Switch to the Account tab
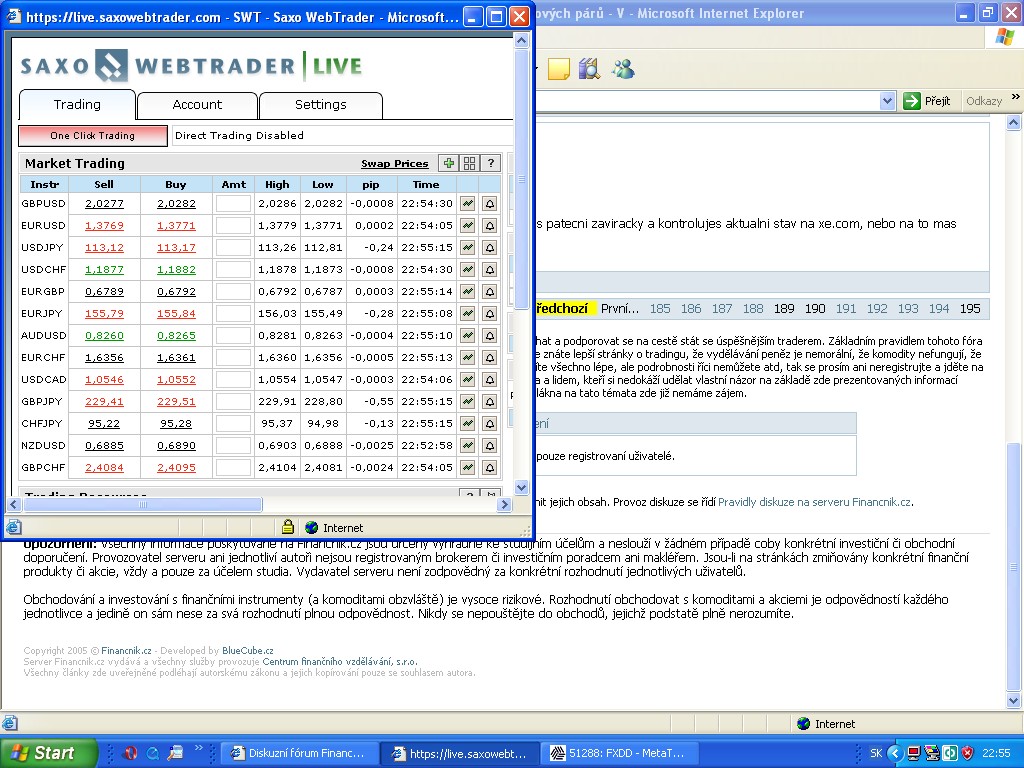The width and height of the screenshot is (1024, 768). pos(197,104)
